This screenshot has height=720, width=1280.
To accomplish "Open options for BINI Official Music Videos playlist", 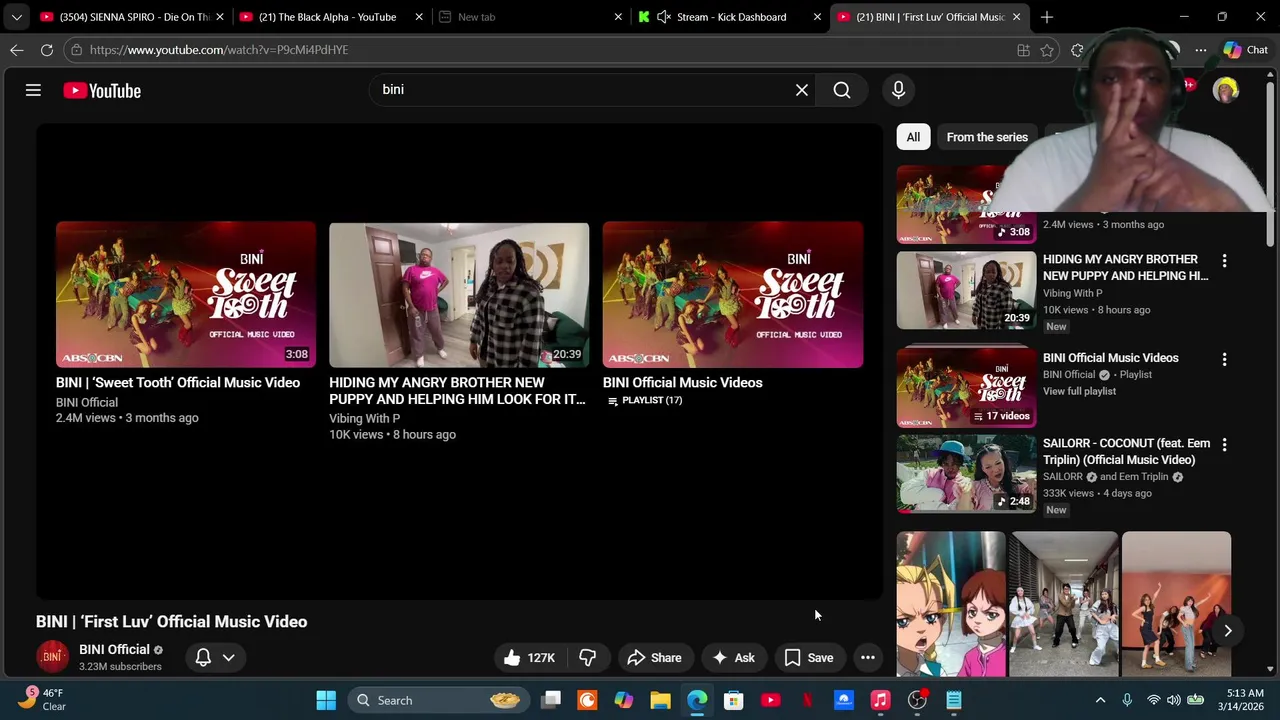I will tap(1224, 359).
